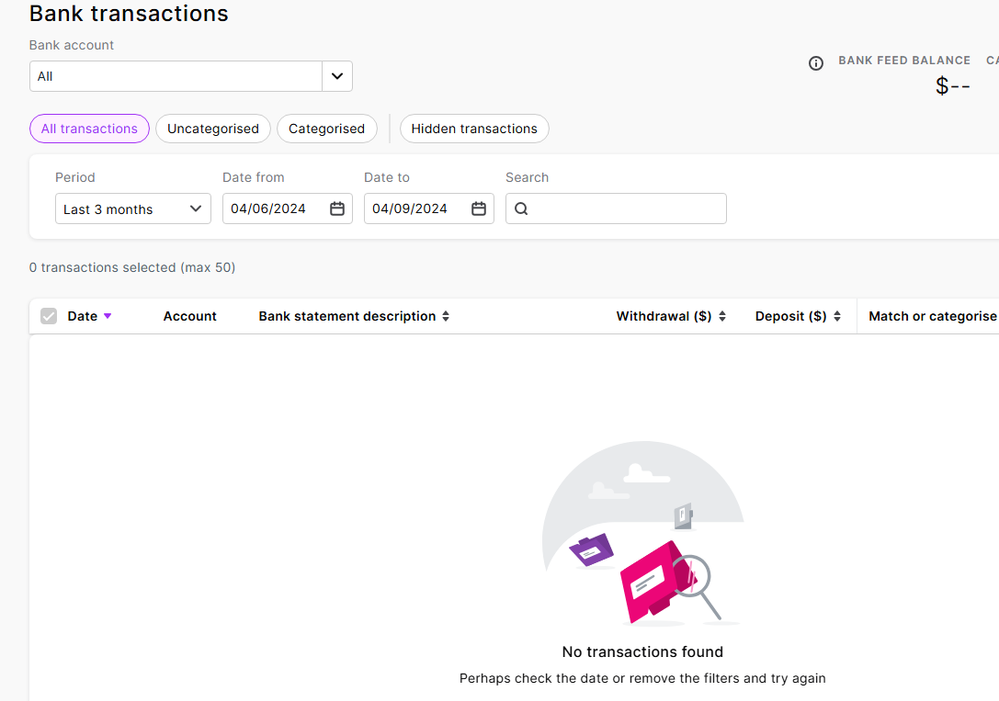This screenshot has height=701, width=999.
Task: Select the All transactions filter tab
Action: (x=89, y=129)
